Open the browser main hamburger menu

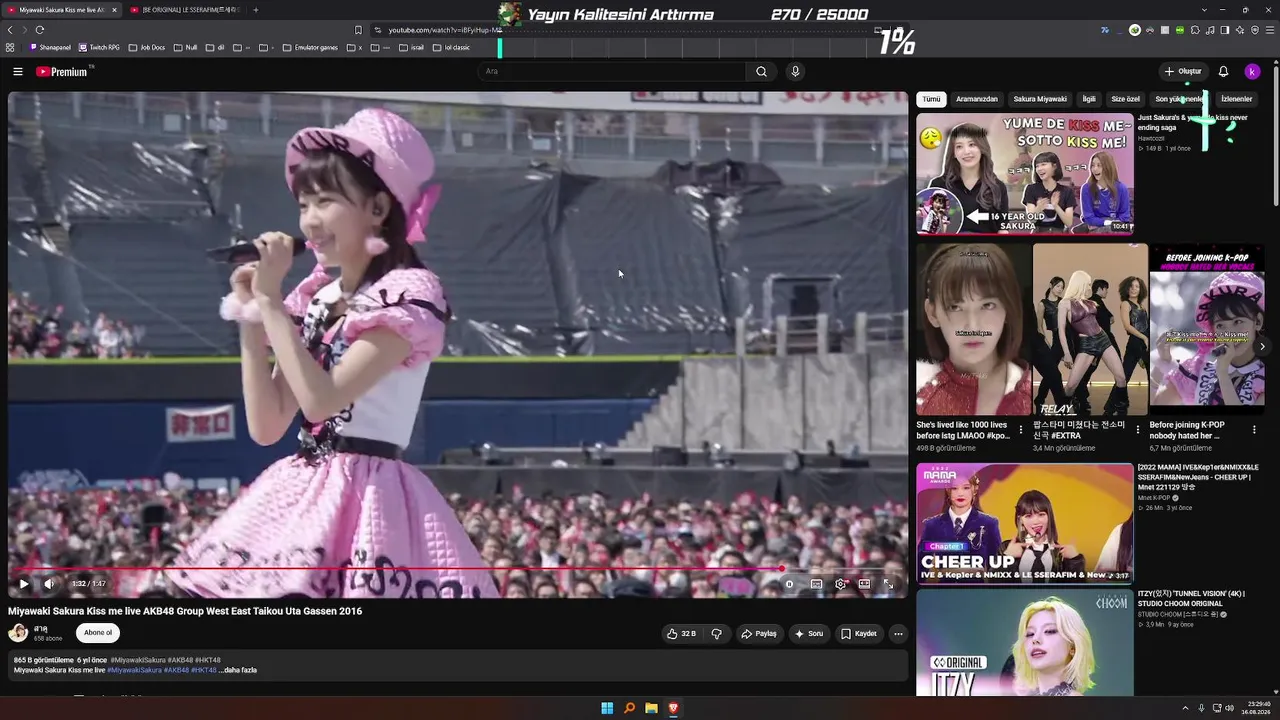click(x=1270, y=30)
